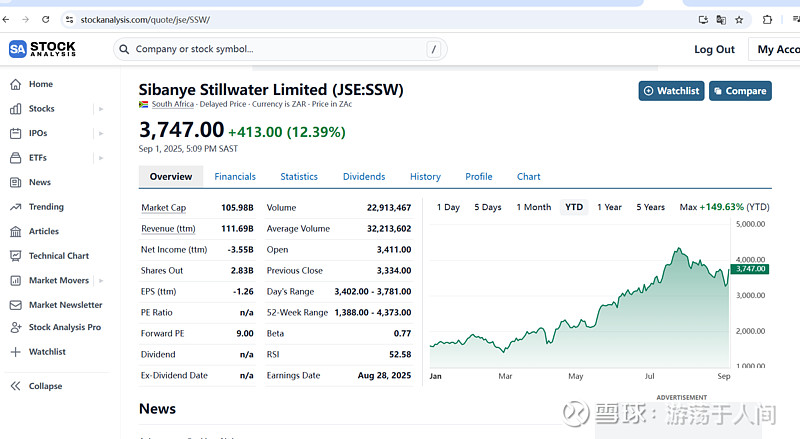
Task: Click the Watchlist plus icon in sidebar
Action: pos(16,352)
